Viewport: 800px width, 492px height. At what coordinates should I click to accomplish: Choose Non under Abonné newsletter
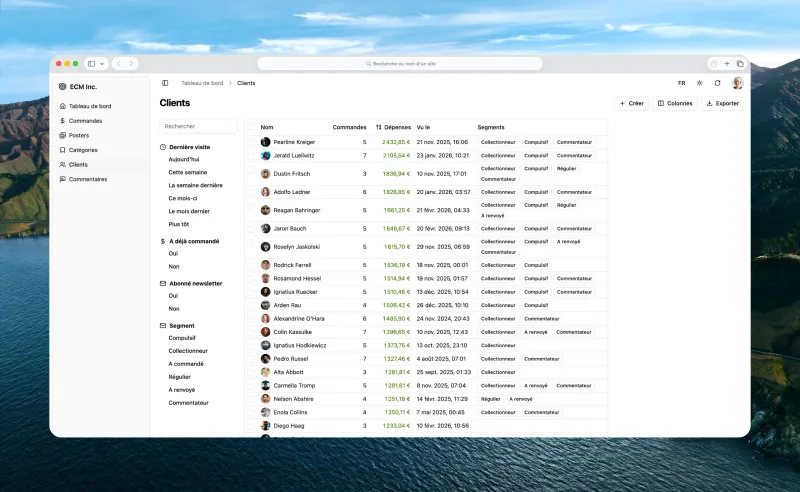click(x=173, y=309)
